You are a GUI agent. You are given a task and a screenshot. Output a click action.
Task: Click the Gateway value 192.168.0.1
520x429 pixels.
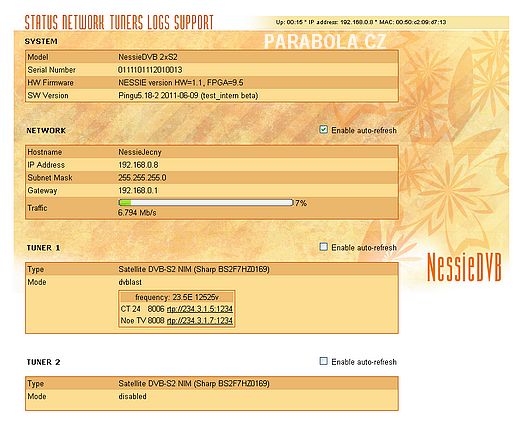pos(138,191)
